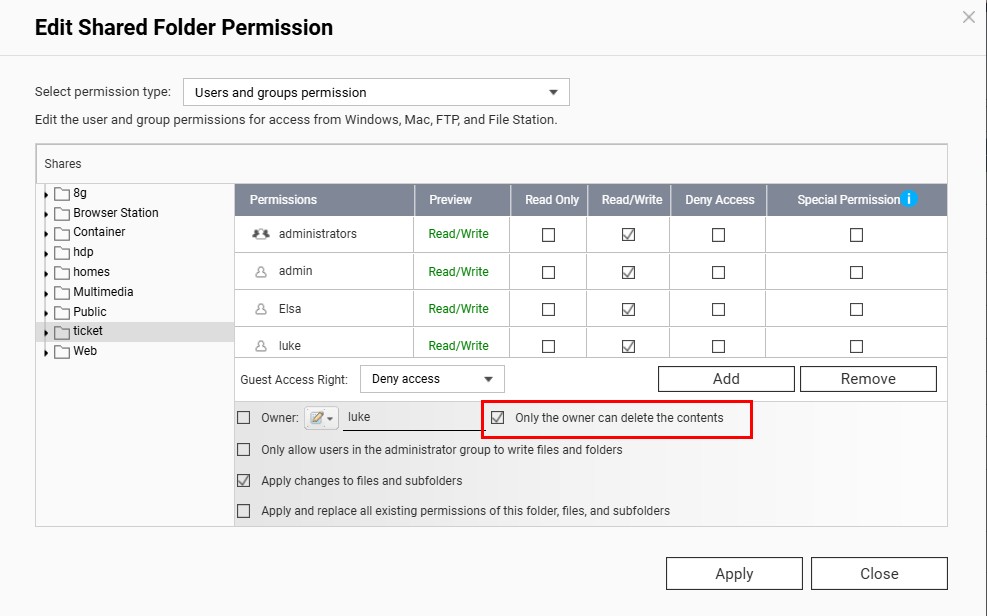Click the user icon beside Elsa

[x=258, y=308]
